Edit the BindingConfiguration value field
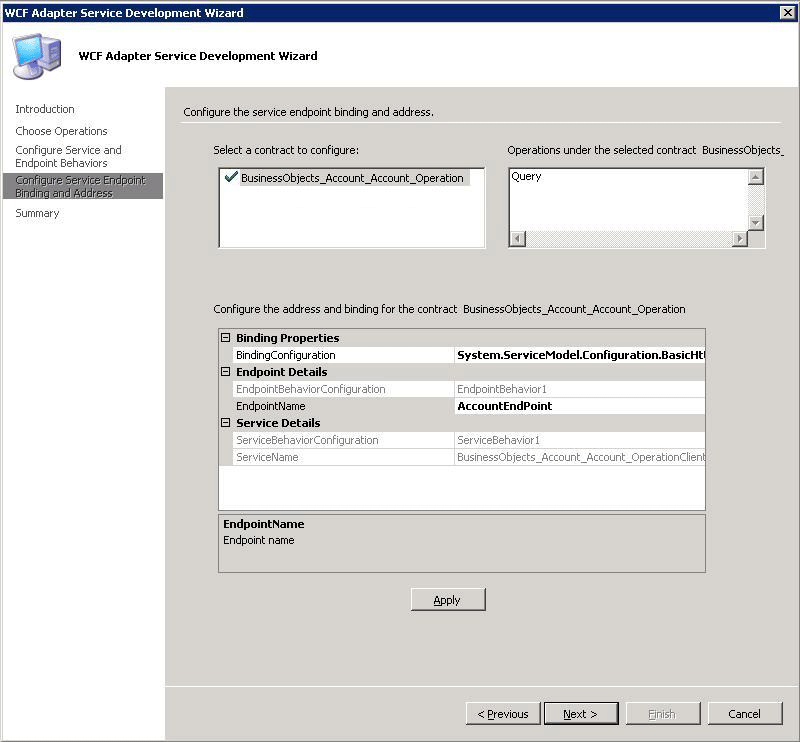800x742 pixels. 580,355
